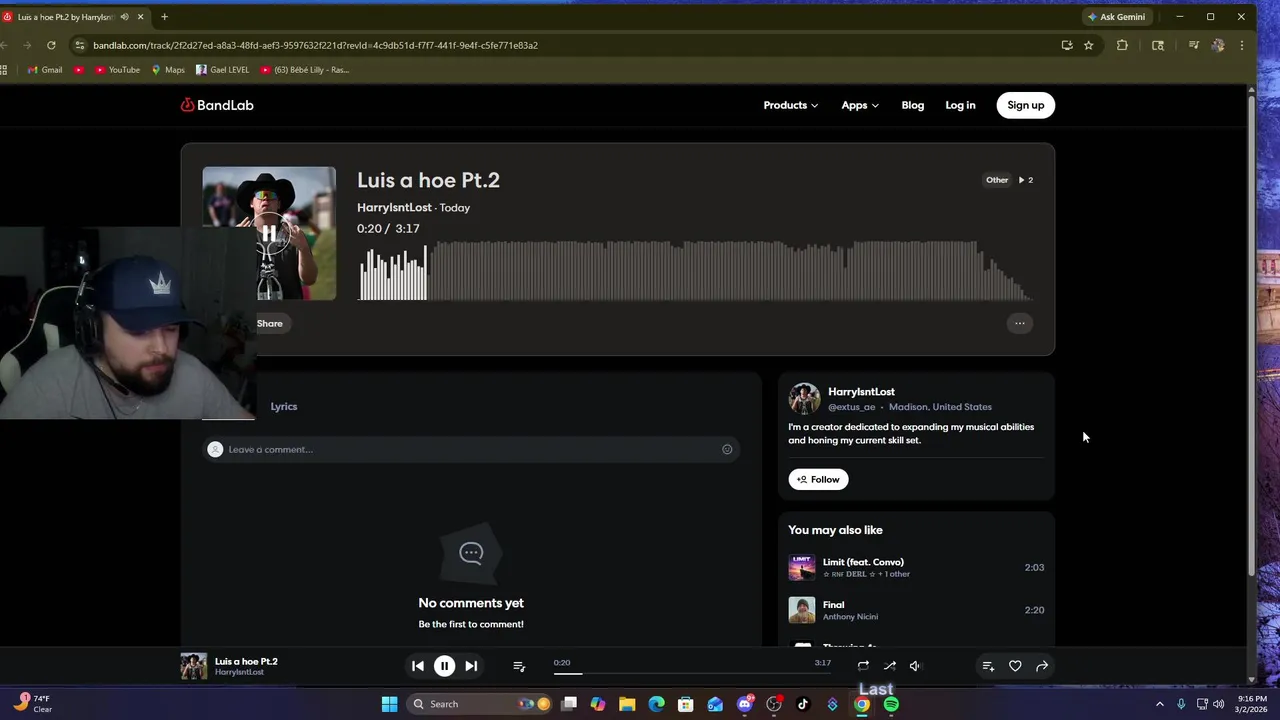
Task: Click the play count indicator
Action: click(1026, 180)
